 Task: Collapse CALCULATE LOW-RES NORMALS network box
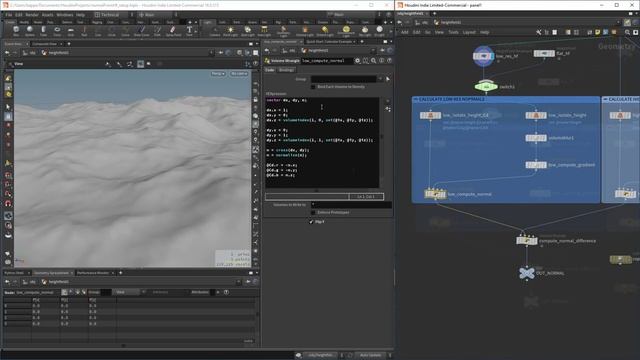(x=416, y=99)
